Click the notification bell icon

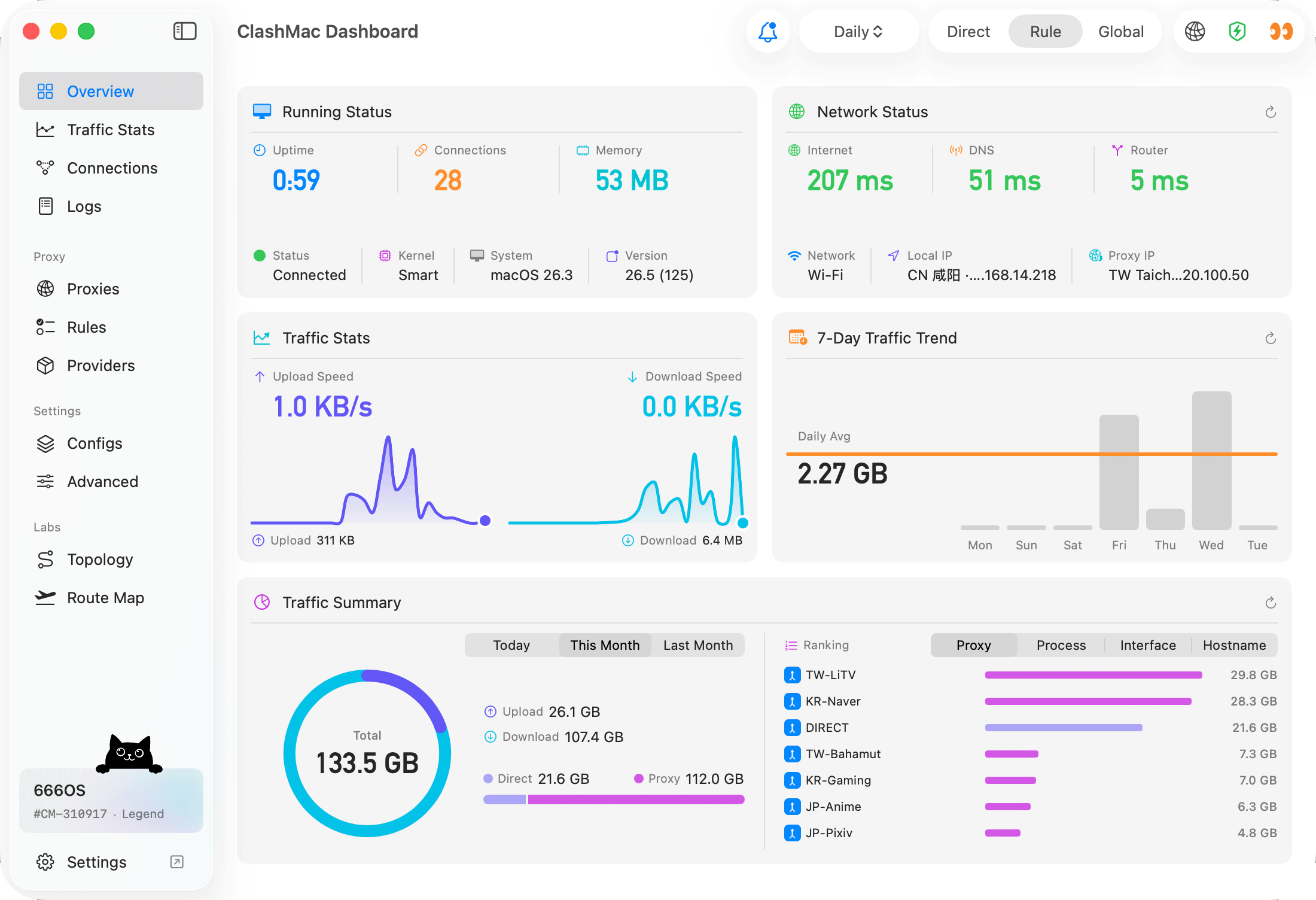tap(768, 32)
